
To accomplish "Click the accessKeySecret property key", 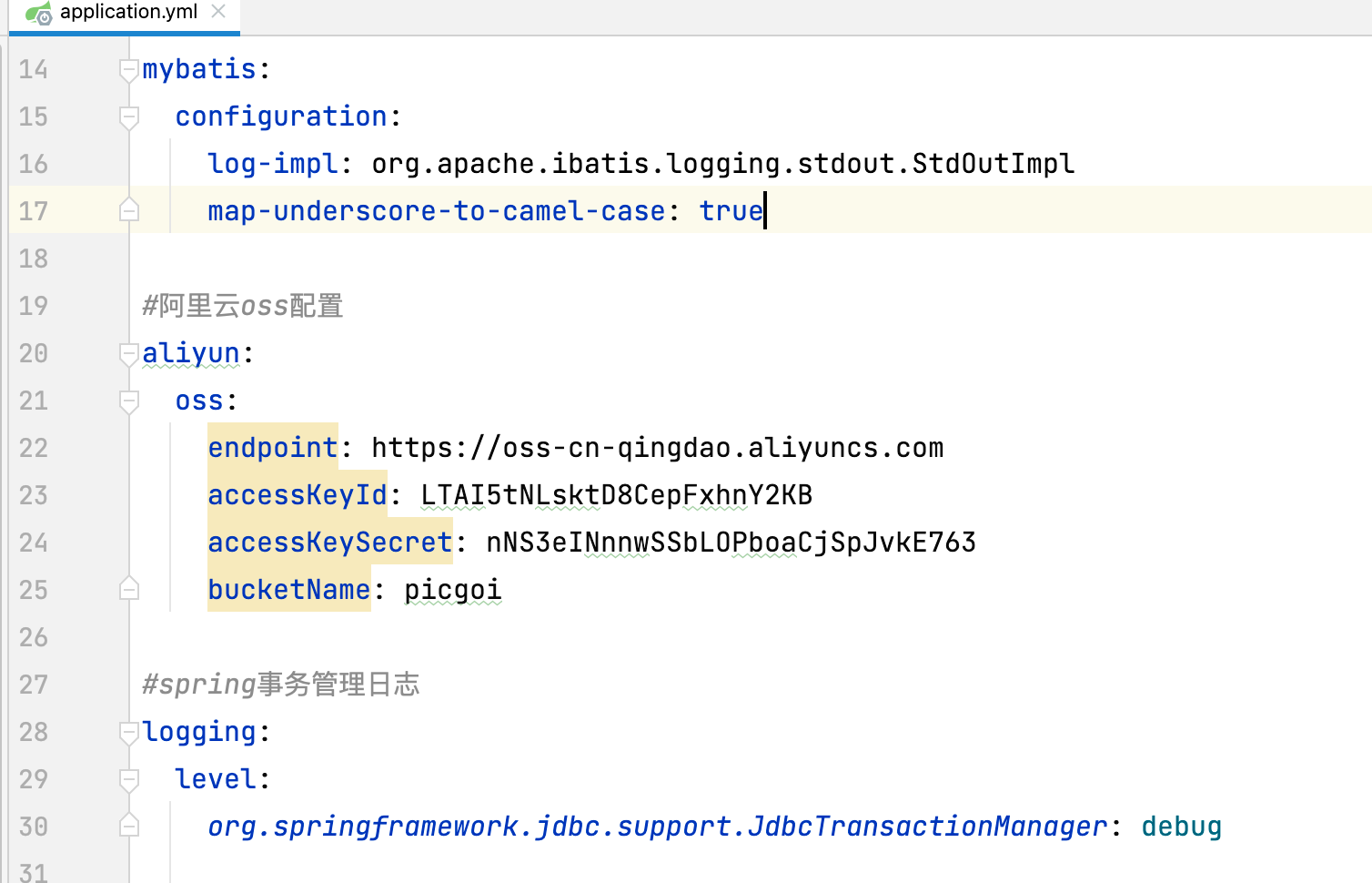I will pyautogui.click(x=330, y=543).
